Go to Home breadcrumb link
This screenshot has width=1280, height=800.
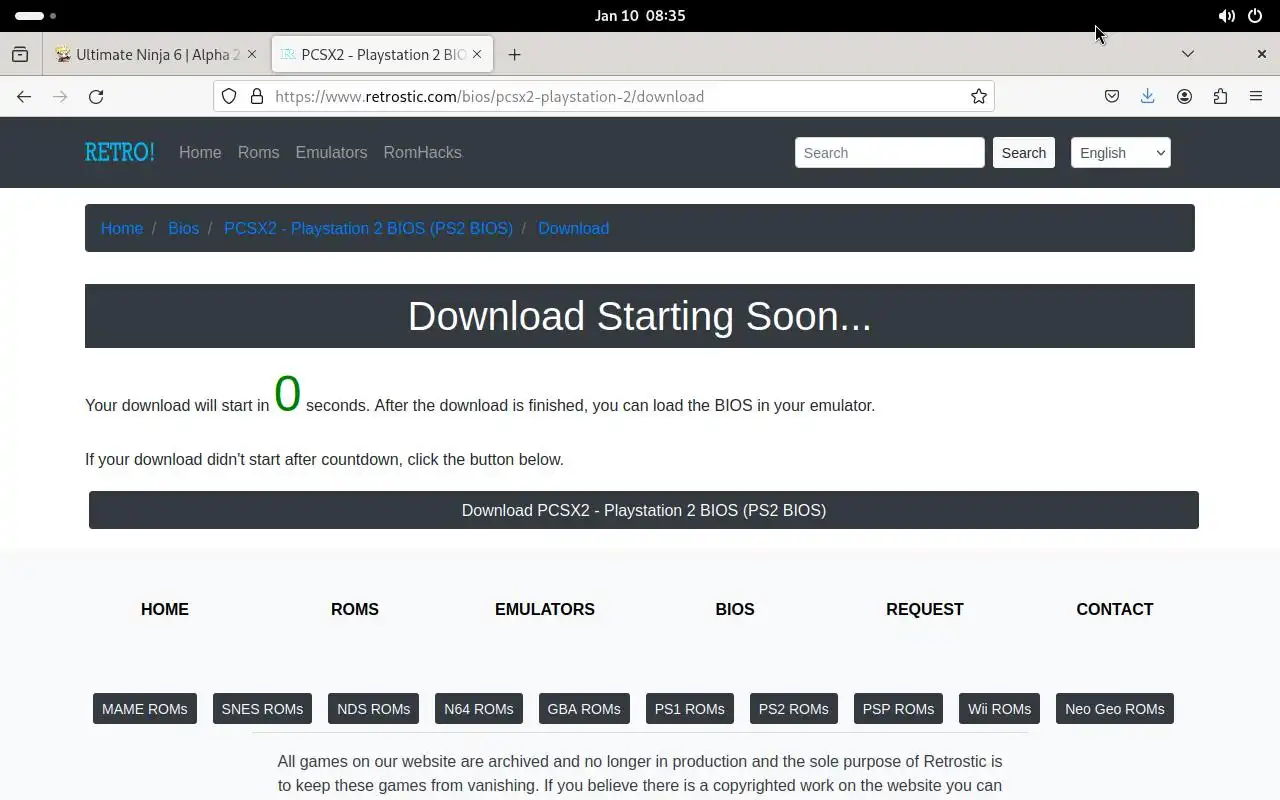[x=122, y=228]
